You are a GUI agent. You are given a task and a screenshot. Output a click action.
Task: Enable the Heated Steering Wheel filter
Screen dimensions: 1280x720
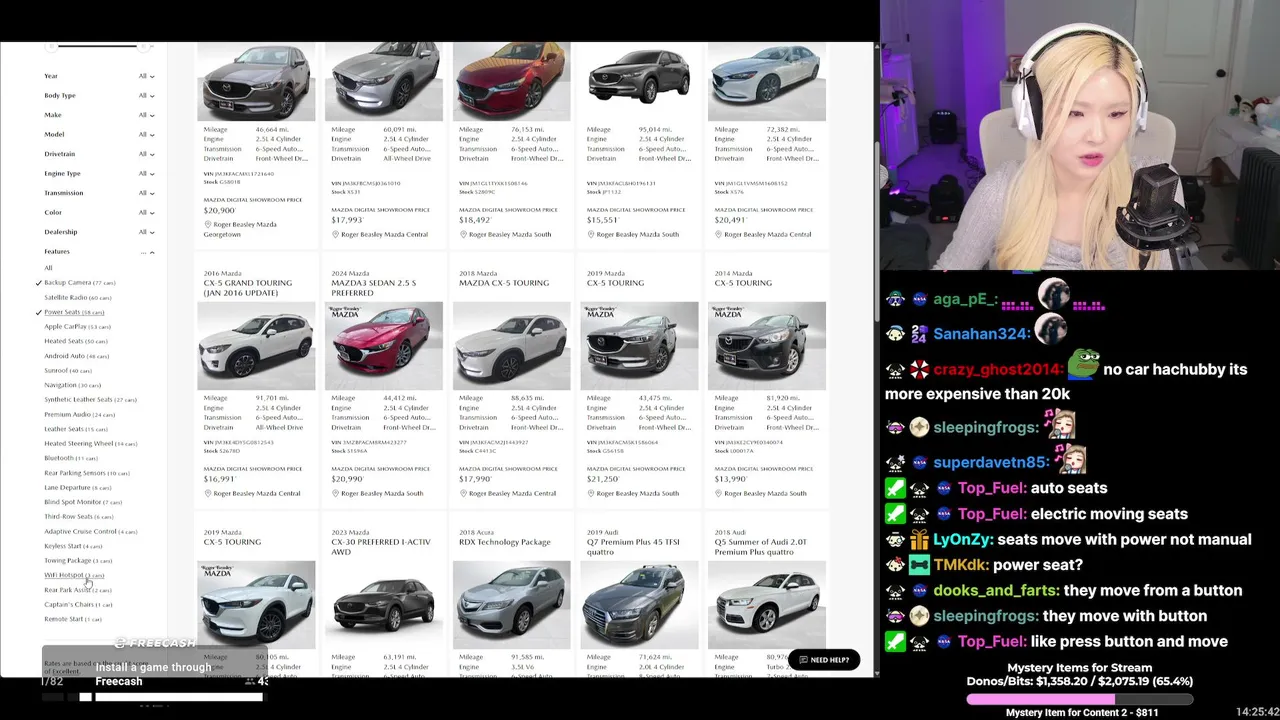coord(90,443)
